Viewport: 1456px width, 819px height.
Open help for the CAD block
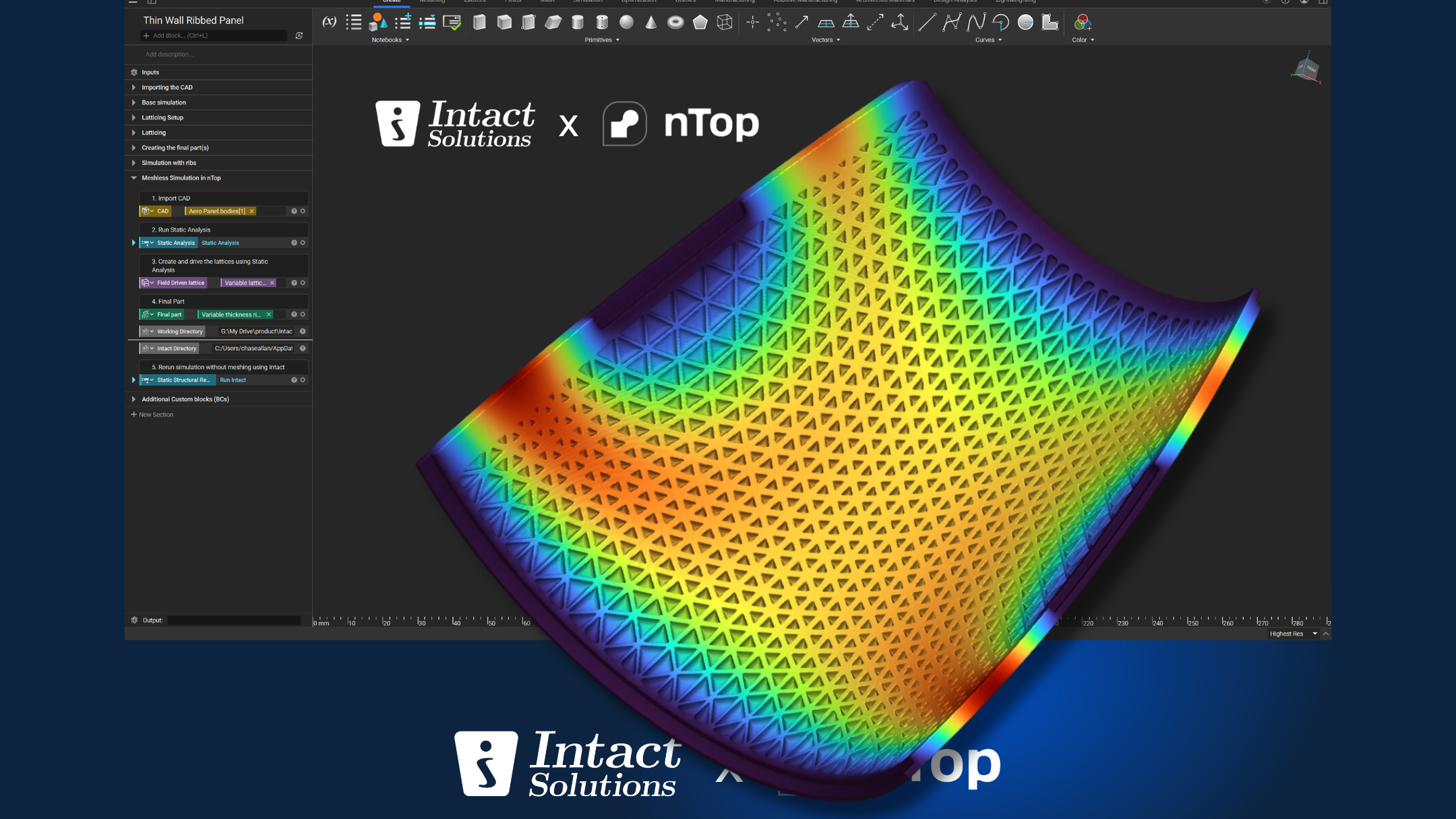294,211
